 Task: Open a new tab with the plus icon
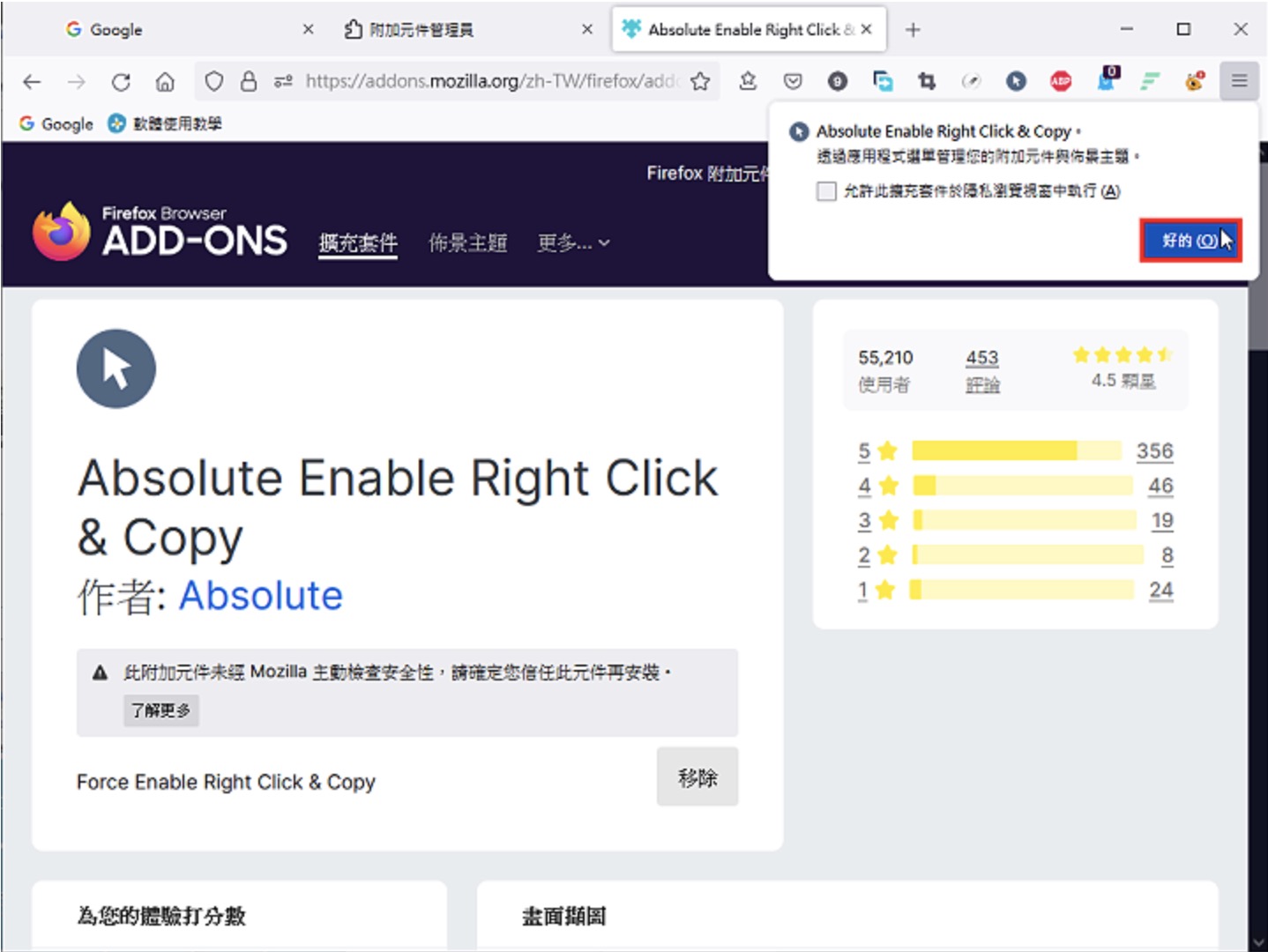913,30
